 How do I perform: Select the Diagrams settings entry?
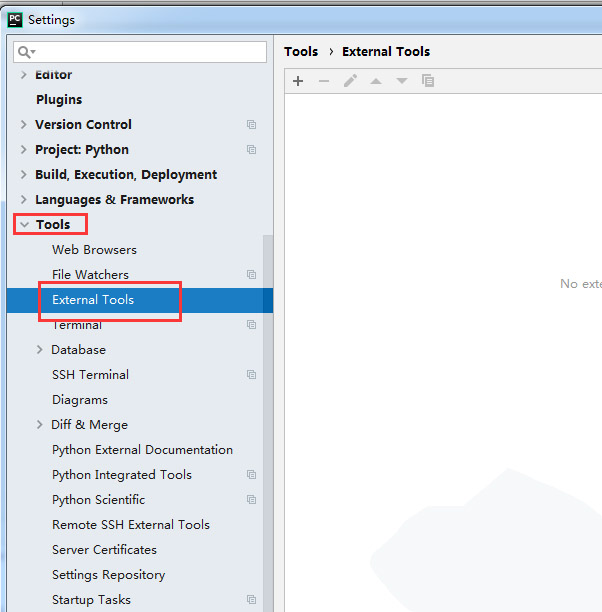pyautogui.click(x=80, y=400)
